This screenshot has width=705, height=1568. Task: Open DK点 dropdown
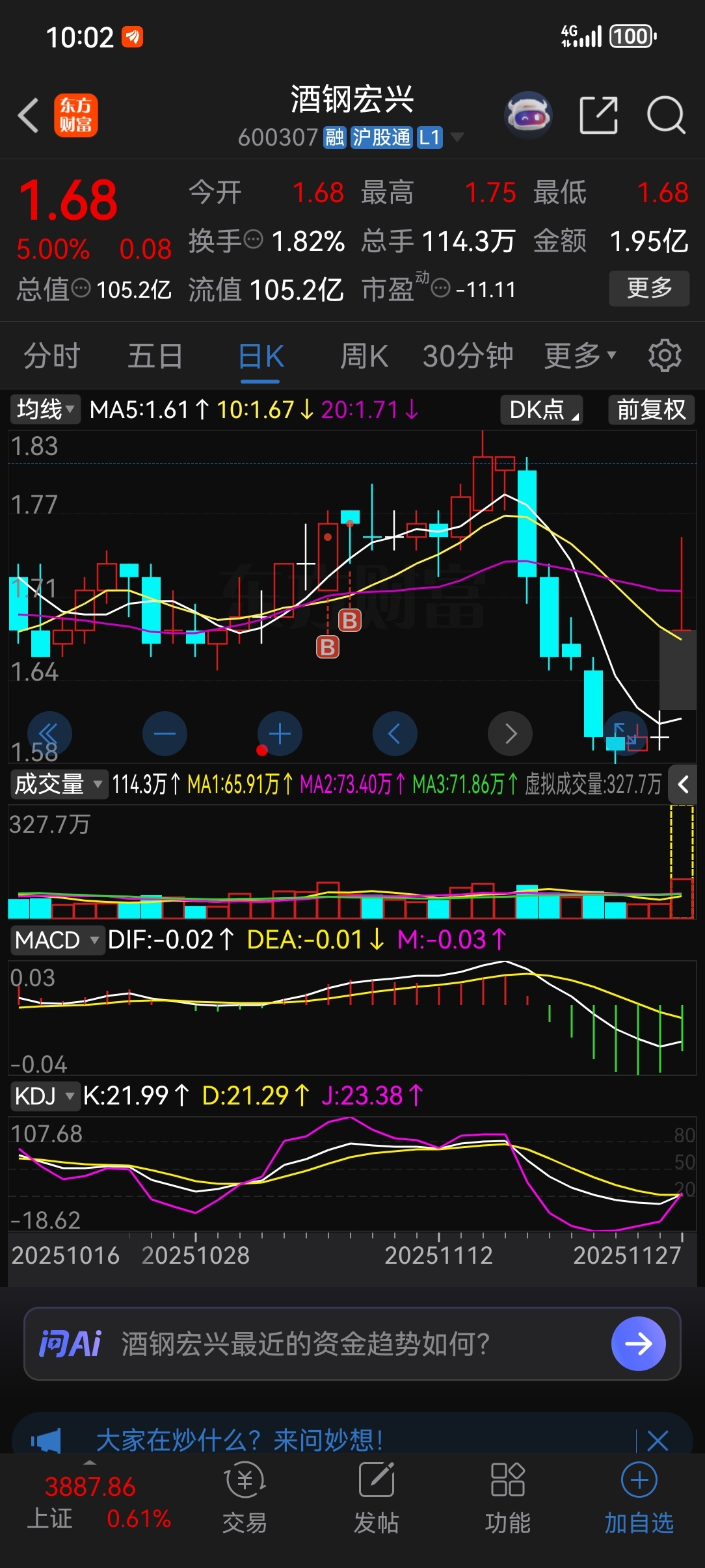coord(541,410)
